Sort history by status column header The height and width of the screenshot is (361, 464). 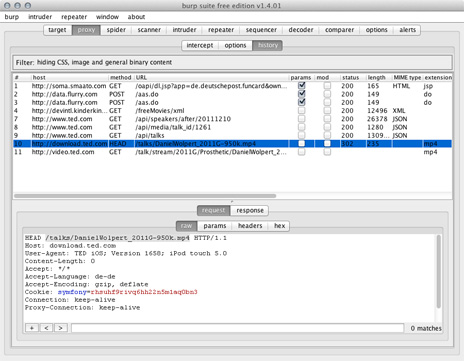pos(350,77)
